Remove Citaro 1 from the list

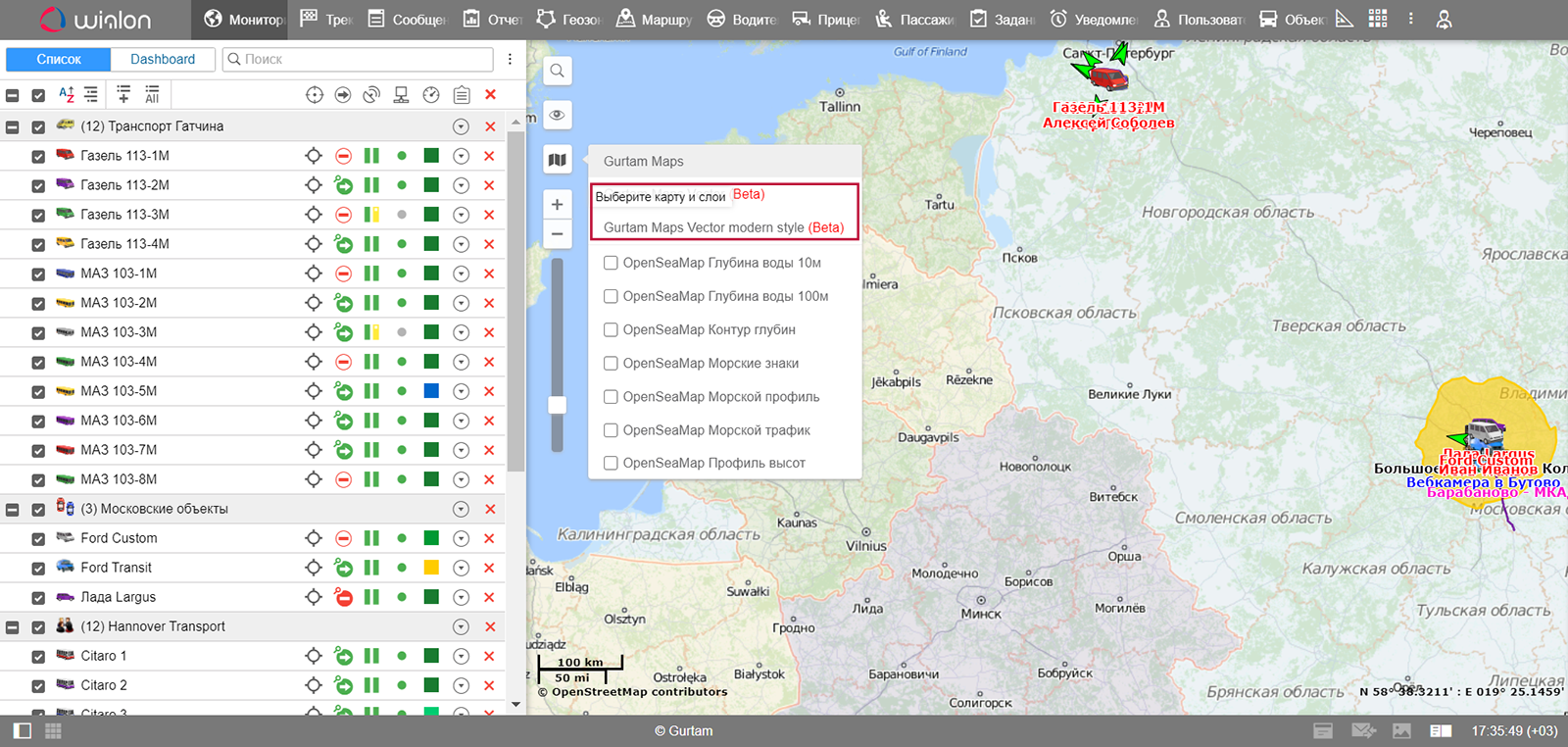pyautogui.click(x=489, y=656)
